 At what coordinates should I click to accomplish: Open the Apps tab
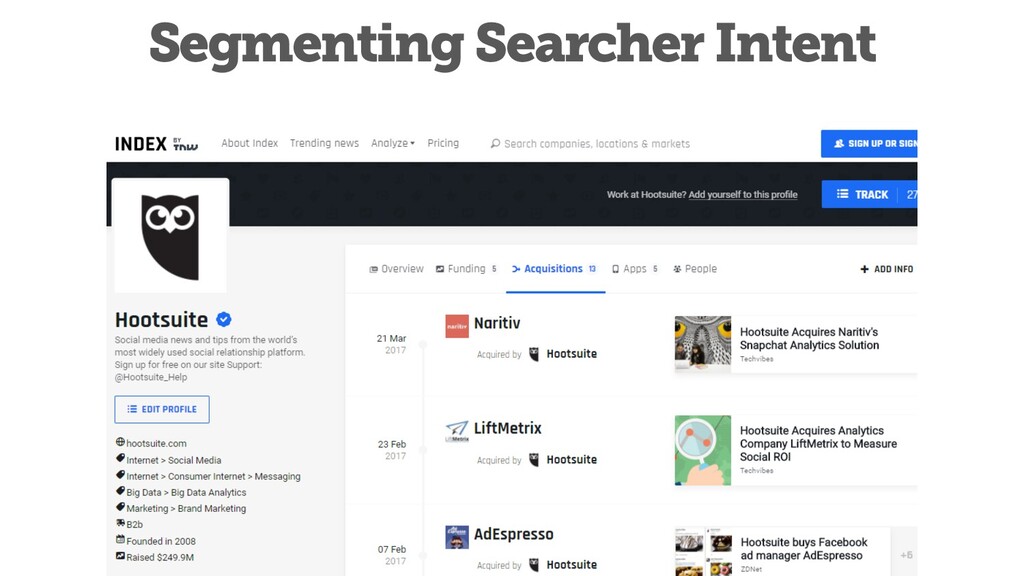635,269
